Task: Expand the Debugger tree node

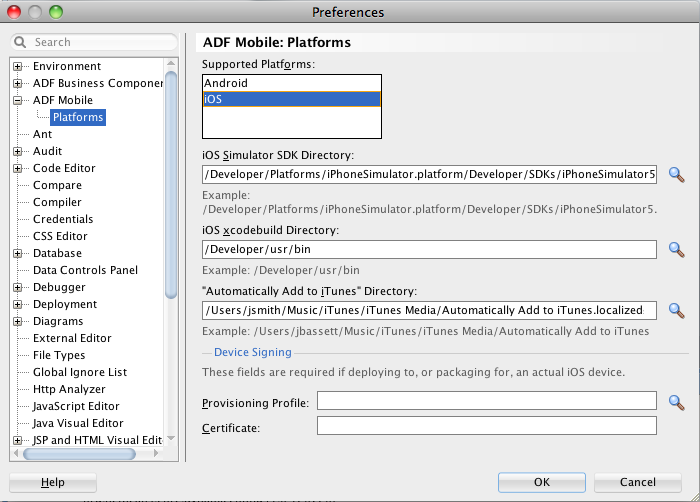Action: pyautogui.click(x=17, y=288)
